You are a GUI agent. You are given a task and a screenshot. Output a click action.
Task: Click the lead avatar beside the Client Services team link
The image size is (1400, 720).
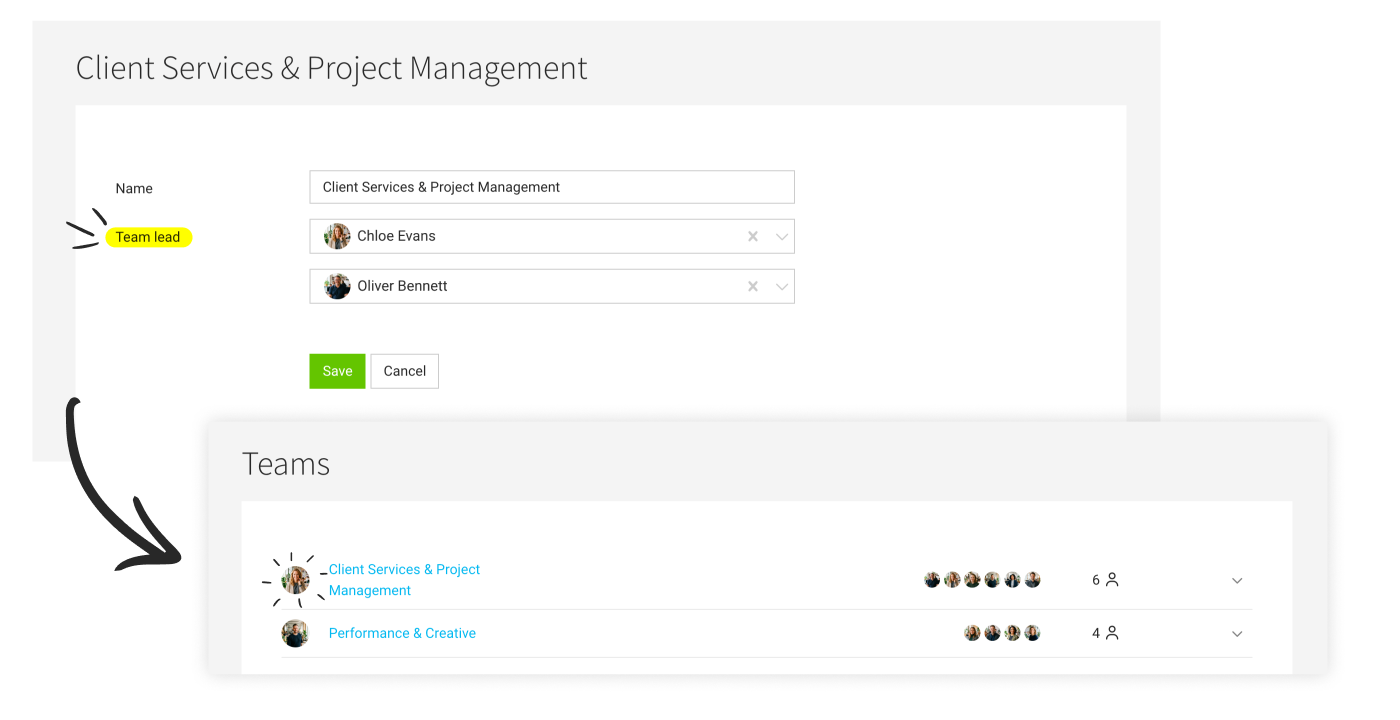click(295, 580)
